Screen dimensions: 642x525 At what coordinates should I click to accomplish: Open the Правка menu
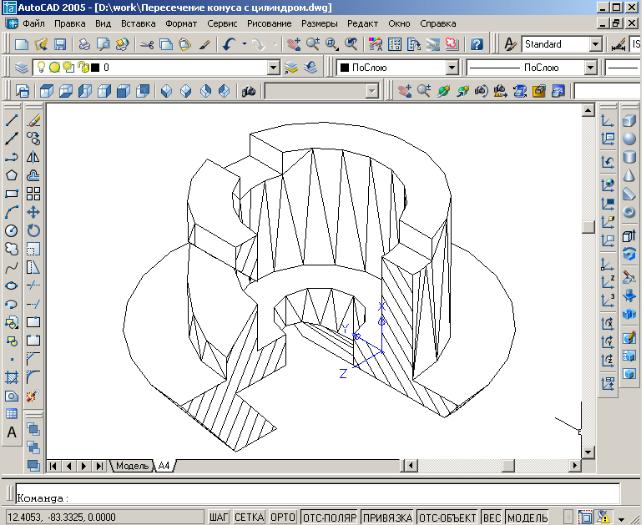click(70, 23)
